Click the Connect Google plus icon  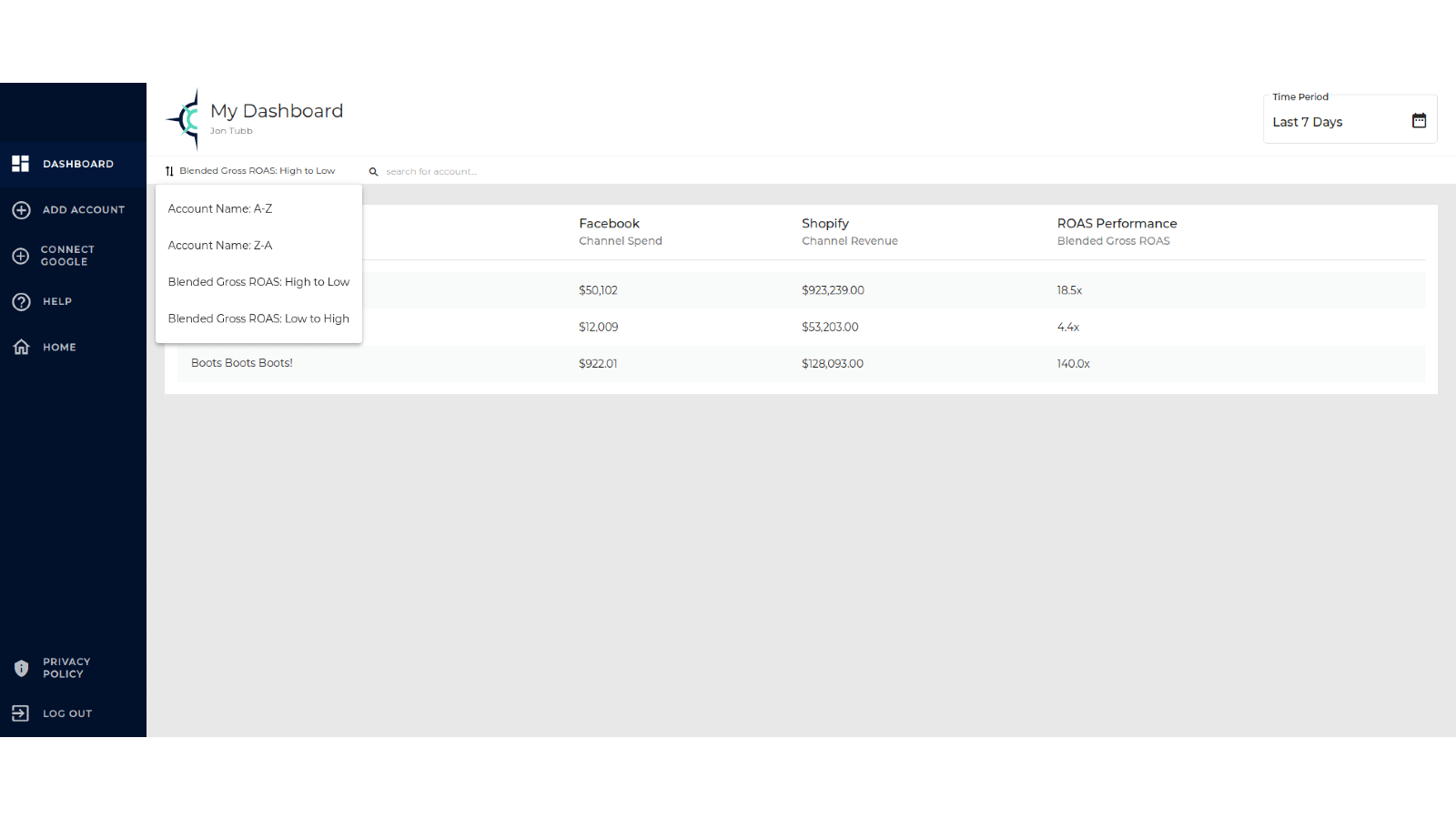tap(21, 256)
